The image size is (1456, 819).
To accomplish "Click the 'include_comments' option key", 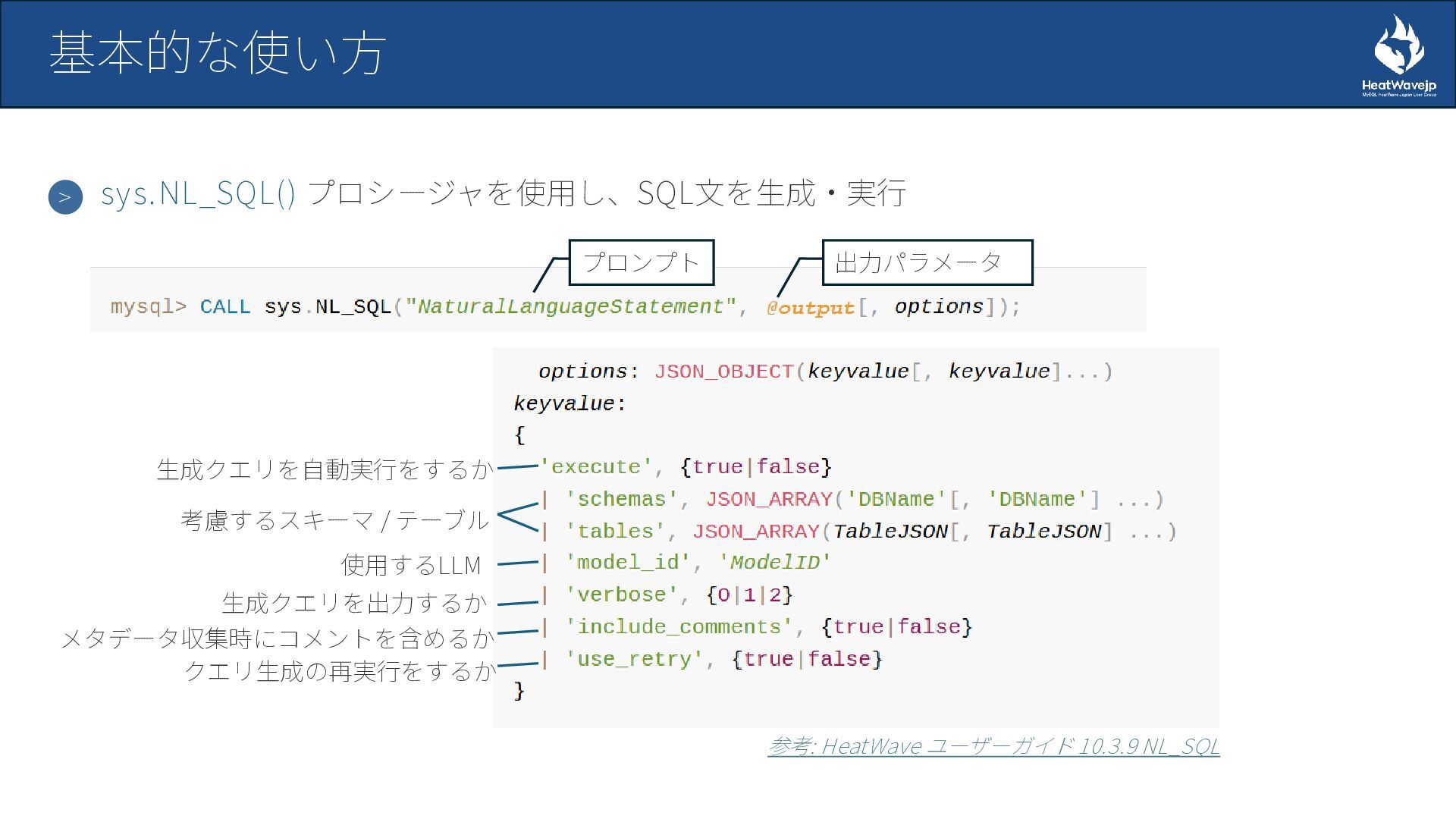I will click(679, 627).
